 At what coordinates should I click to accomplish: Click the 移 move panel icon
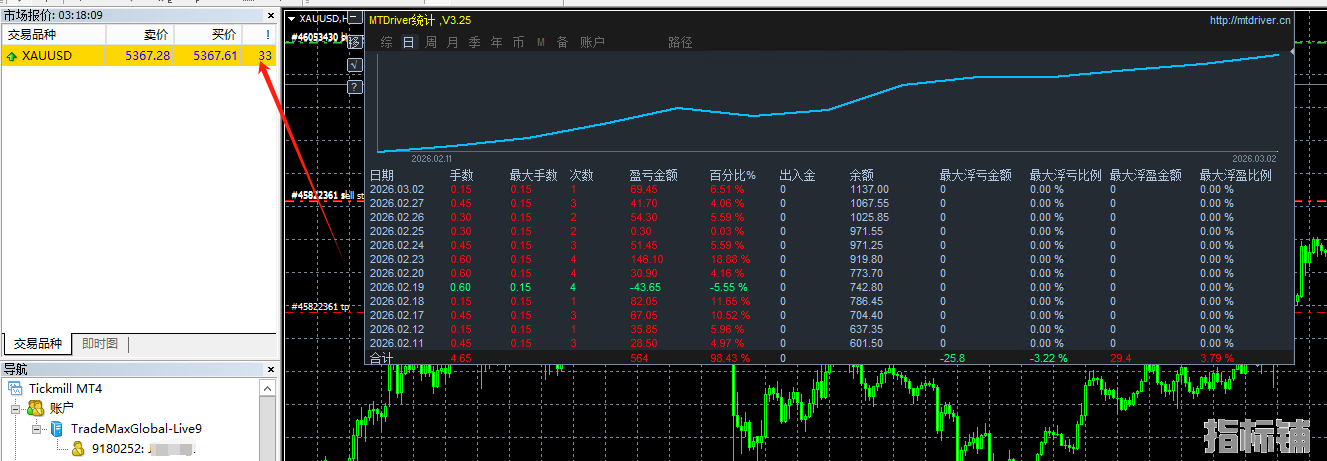tap(354, 42)
